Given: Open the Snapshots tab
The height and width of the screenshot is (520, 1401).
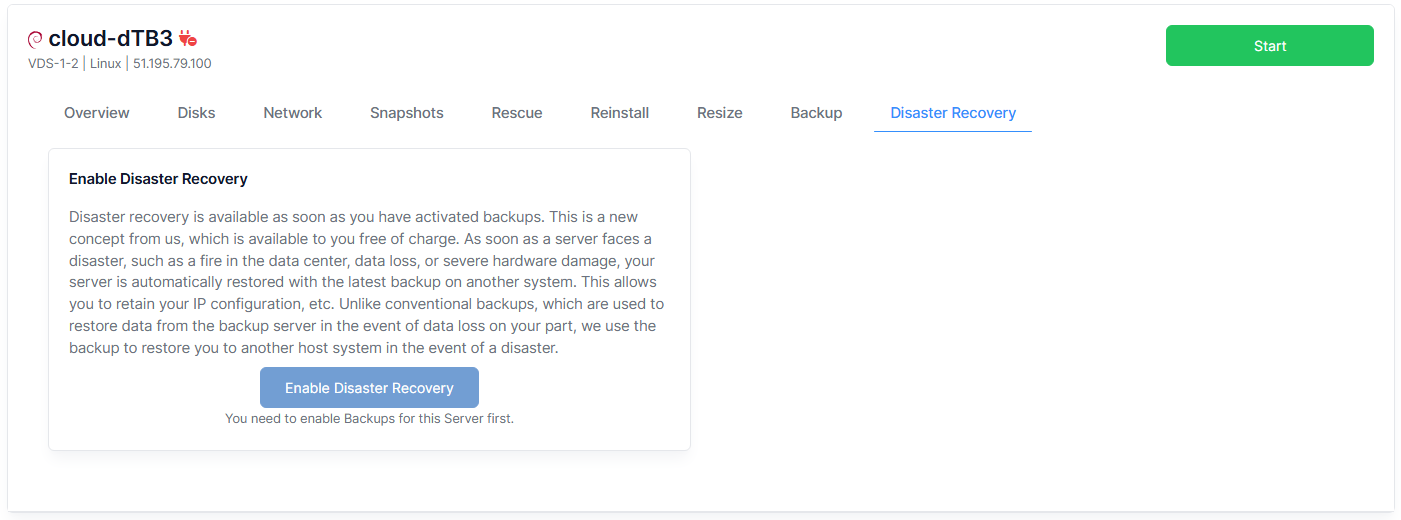Looking at the screenshot, I should [x=406, y=113].
